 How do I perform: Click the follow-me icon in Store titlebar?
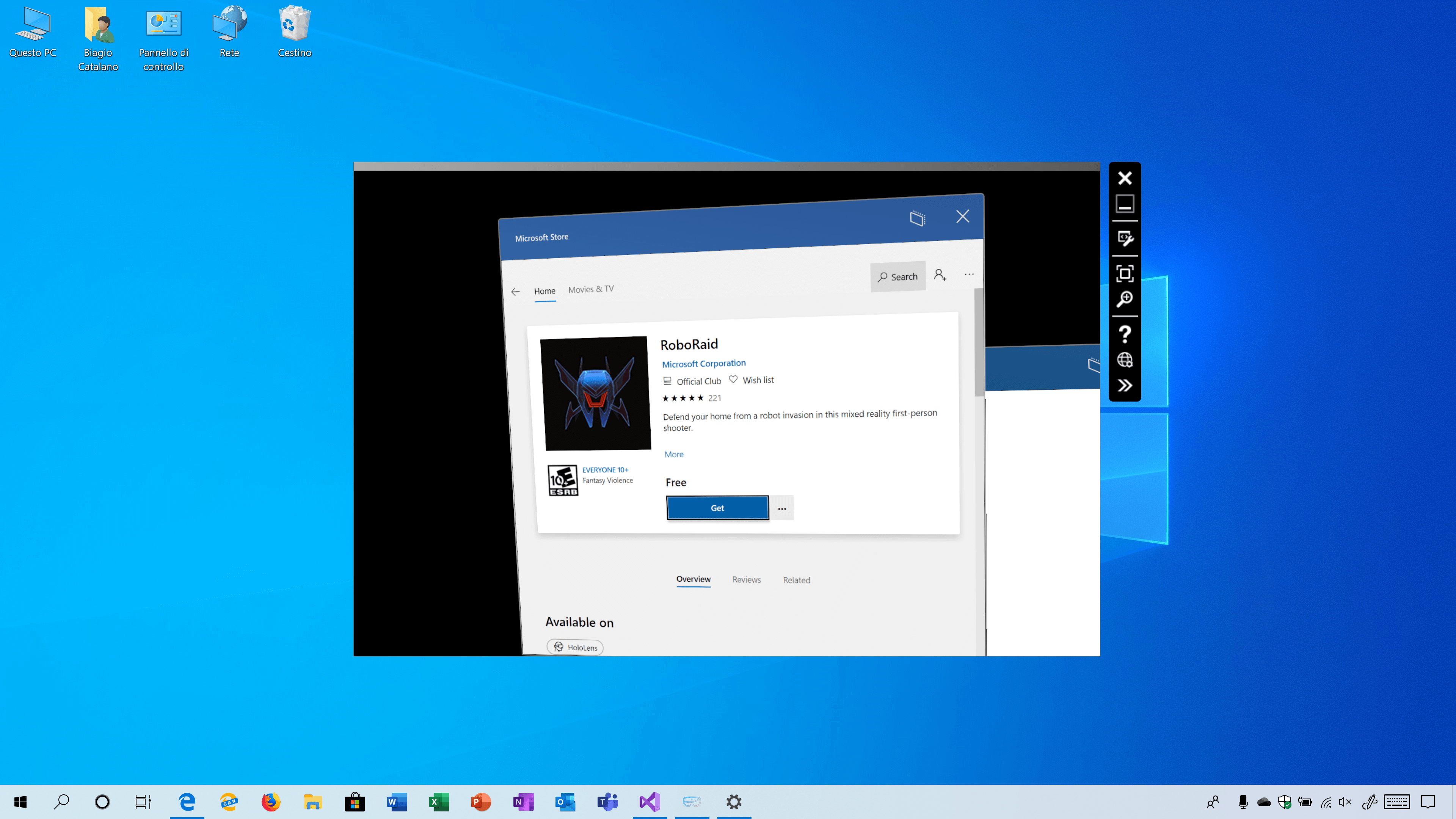click(917, 218)
